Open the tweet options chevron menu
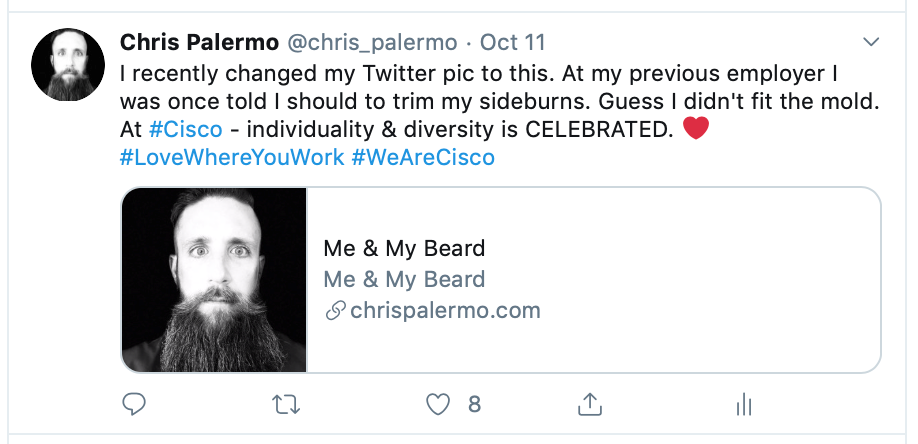 (x=871, y=42)
